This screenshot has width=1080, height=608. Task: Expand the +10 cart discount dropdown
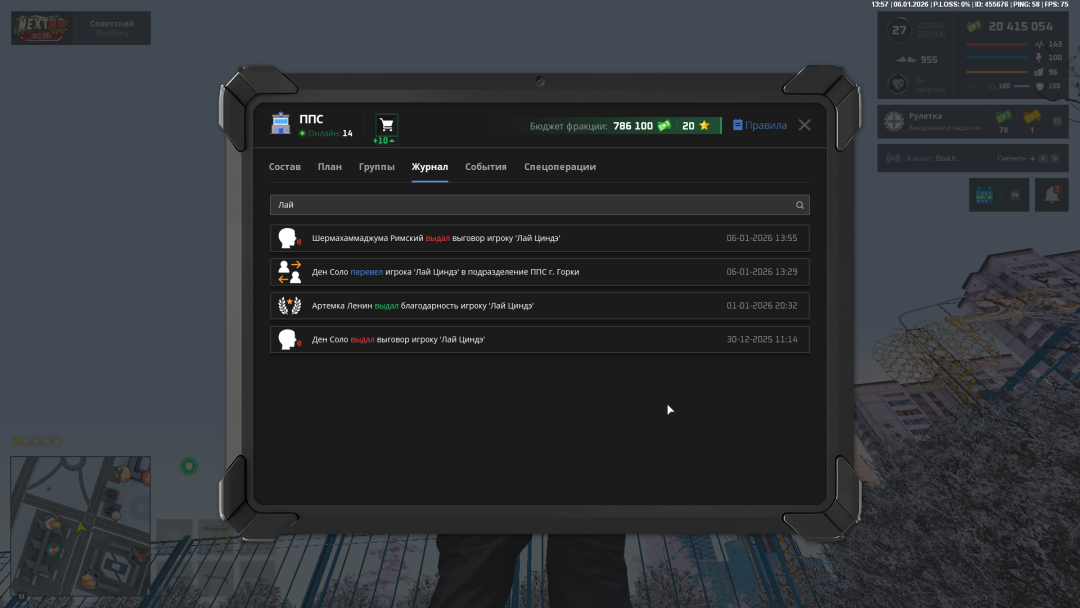(385, 140)
